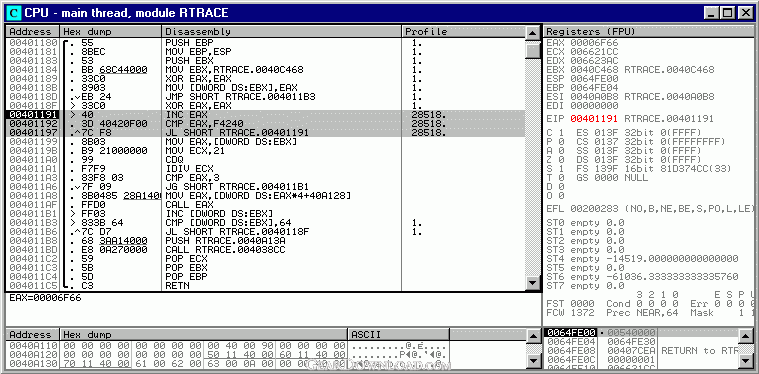This screenshot has height=374, width=759.
Task: Click the Hex dump header in memory dump pane
Action: (x=204, y=335)
